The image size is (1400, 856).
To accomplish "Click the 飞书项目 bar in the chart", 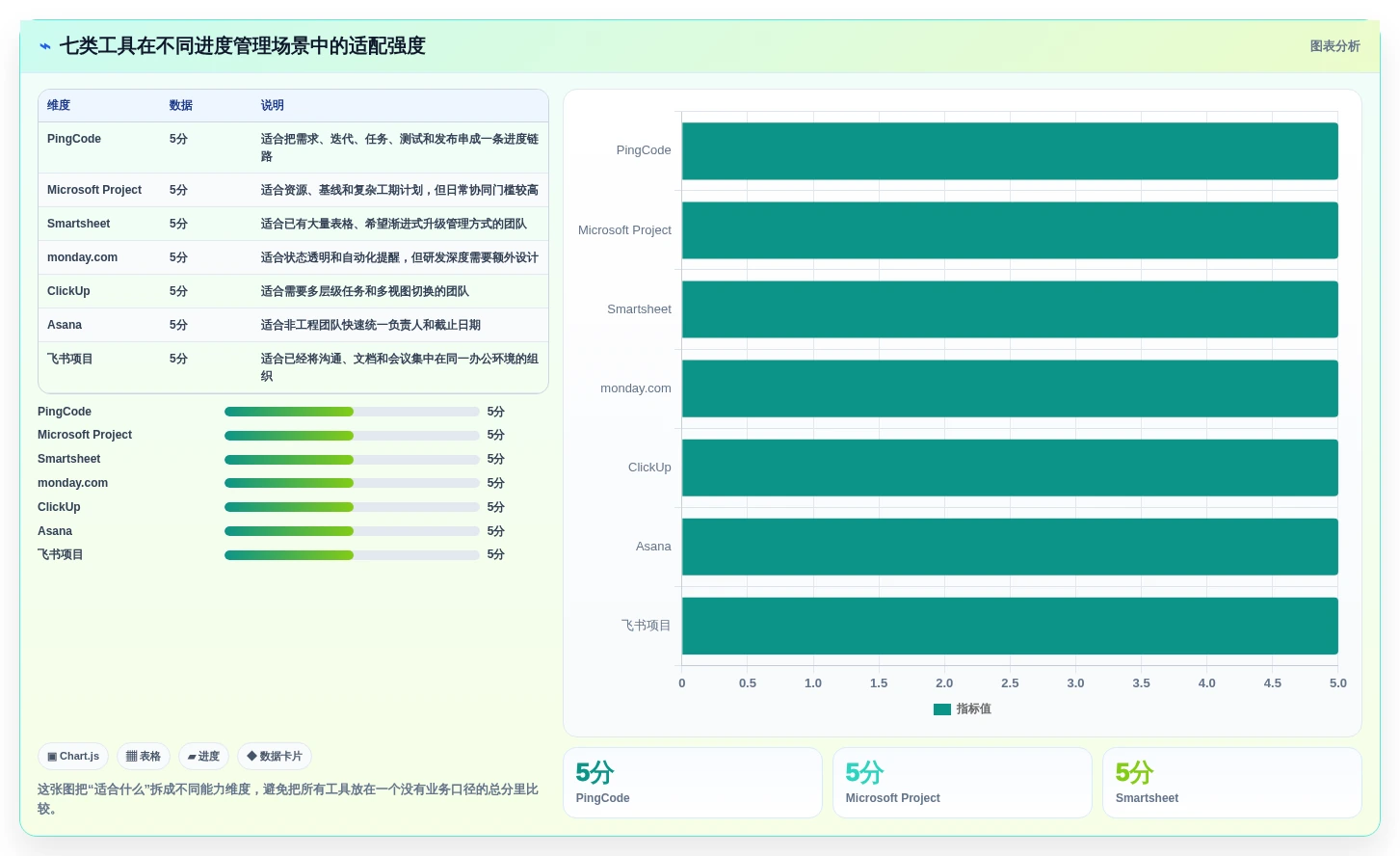I will click(x=1010, y=626).
